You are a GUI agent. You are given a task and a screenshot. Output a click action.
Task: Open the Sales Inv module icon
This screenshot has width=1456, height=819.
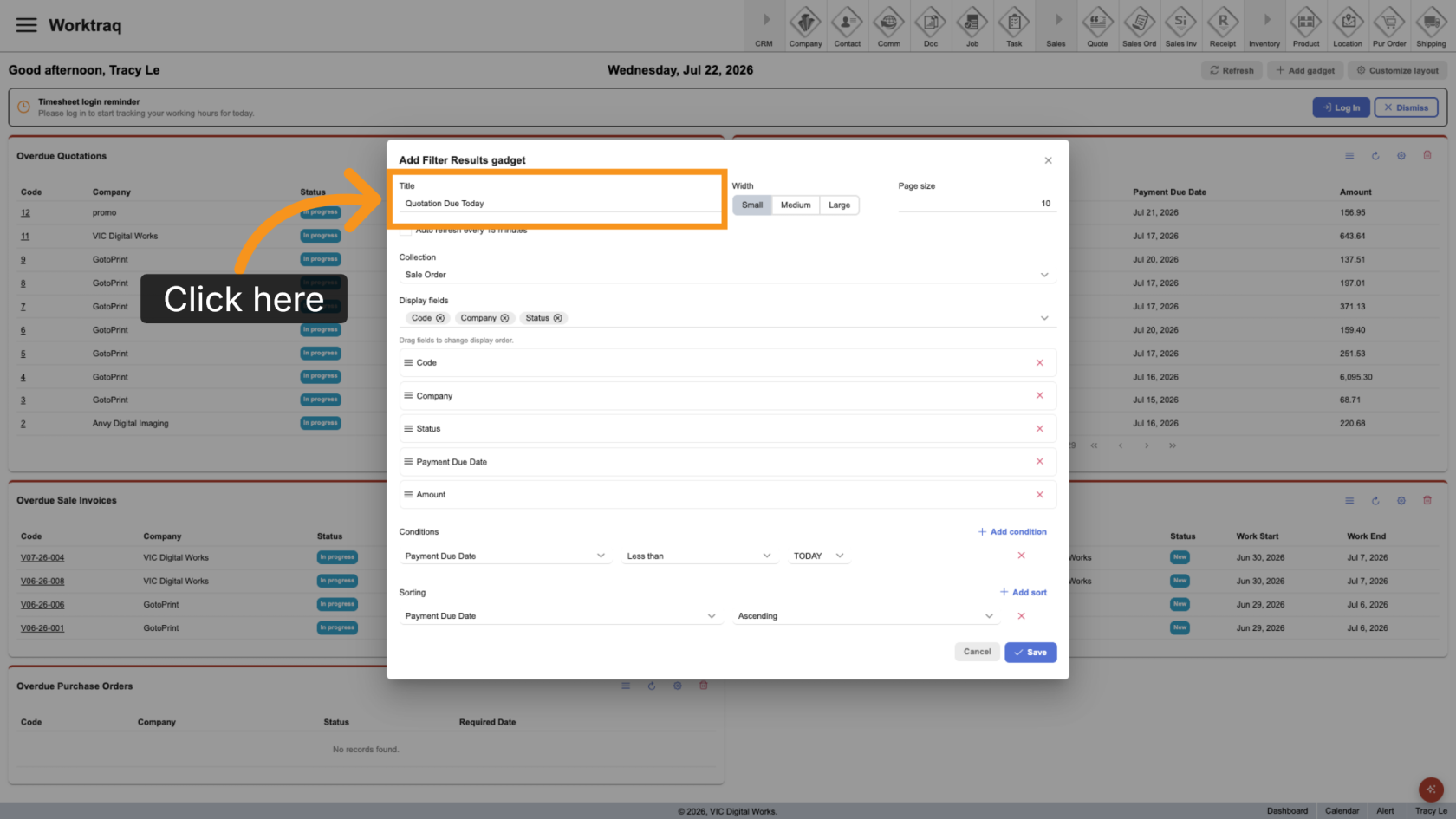point(1180,26)
